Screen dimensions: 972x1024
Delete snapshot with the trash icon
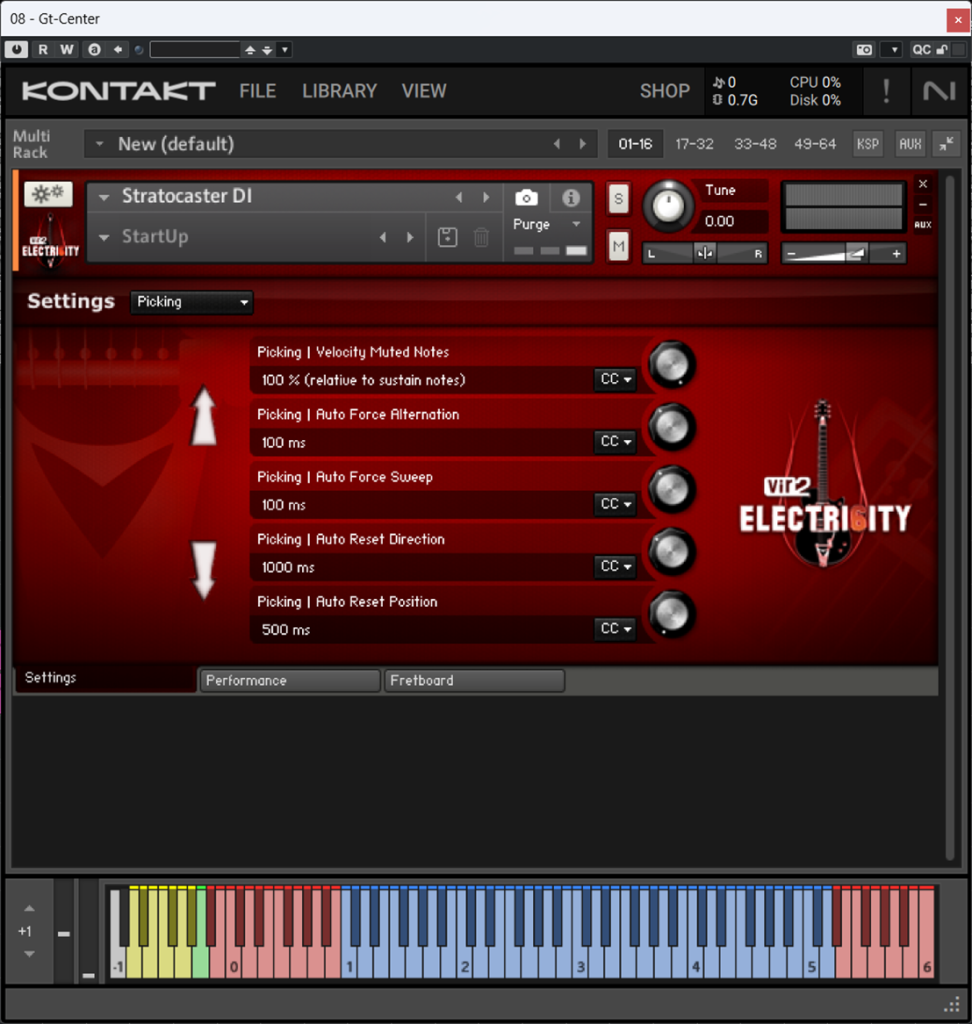(x=481, y=237)
